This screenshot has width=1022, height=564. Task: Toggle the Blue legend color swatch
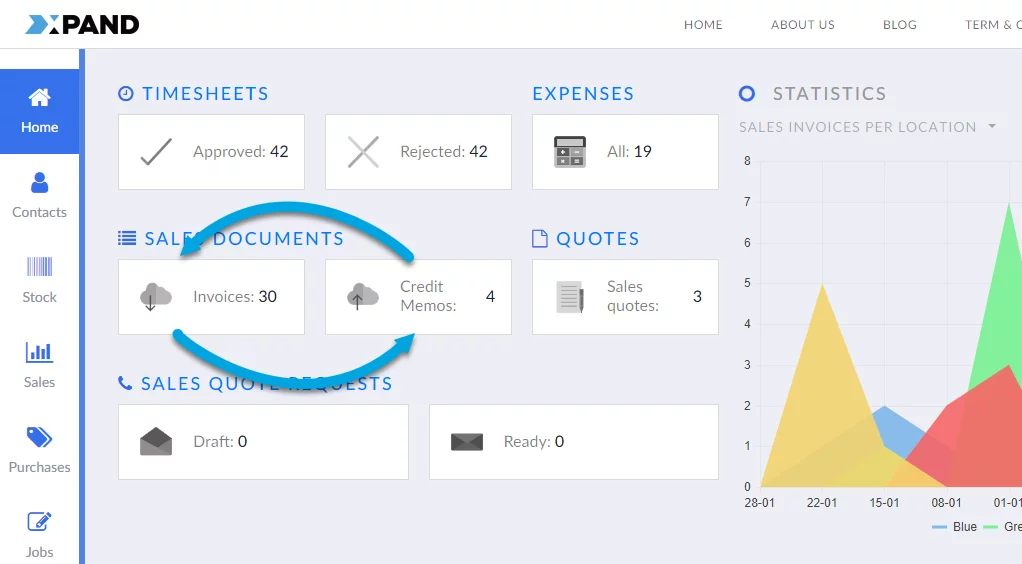point(939,527)
